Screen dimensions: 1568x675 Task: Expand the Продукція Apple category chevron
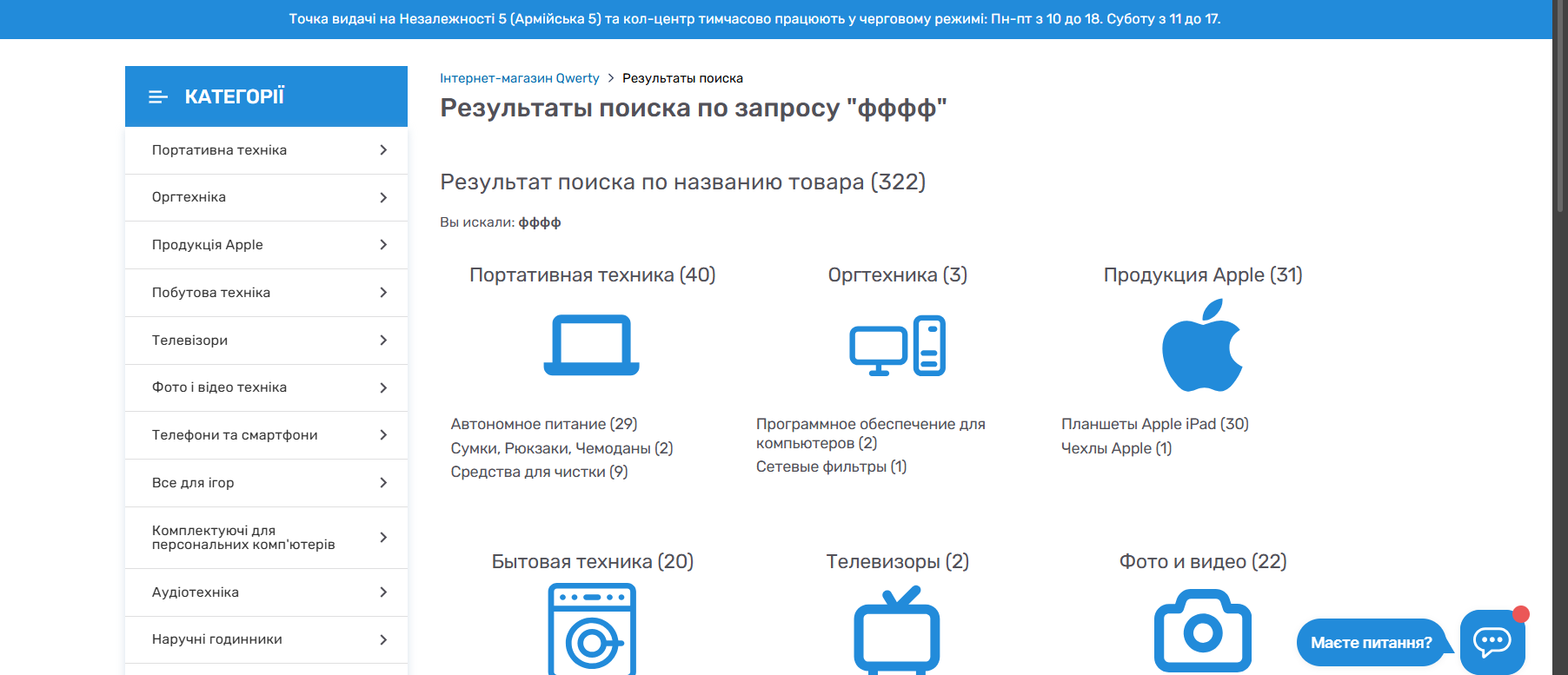click(383, 245)
